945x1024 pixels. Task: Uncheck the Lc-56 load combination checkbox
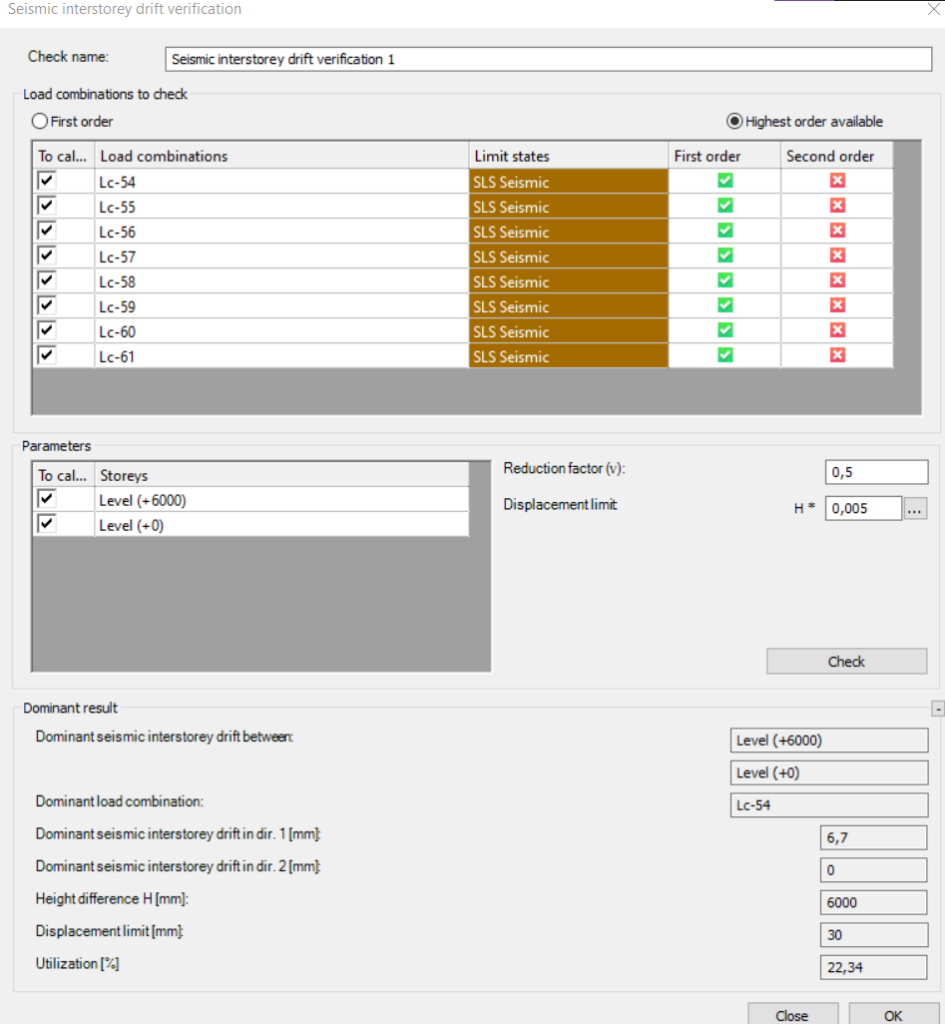point(46,231)
